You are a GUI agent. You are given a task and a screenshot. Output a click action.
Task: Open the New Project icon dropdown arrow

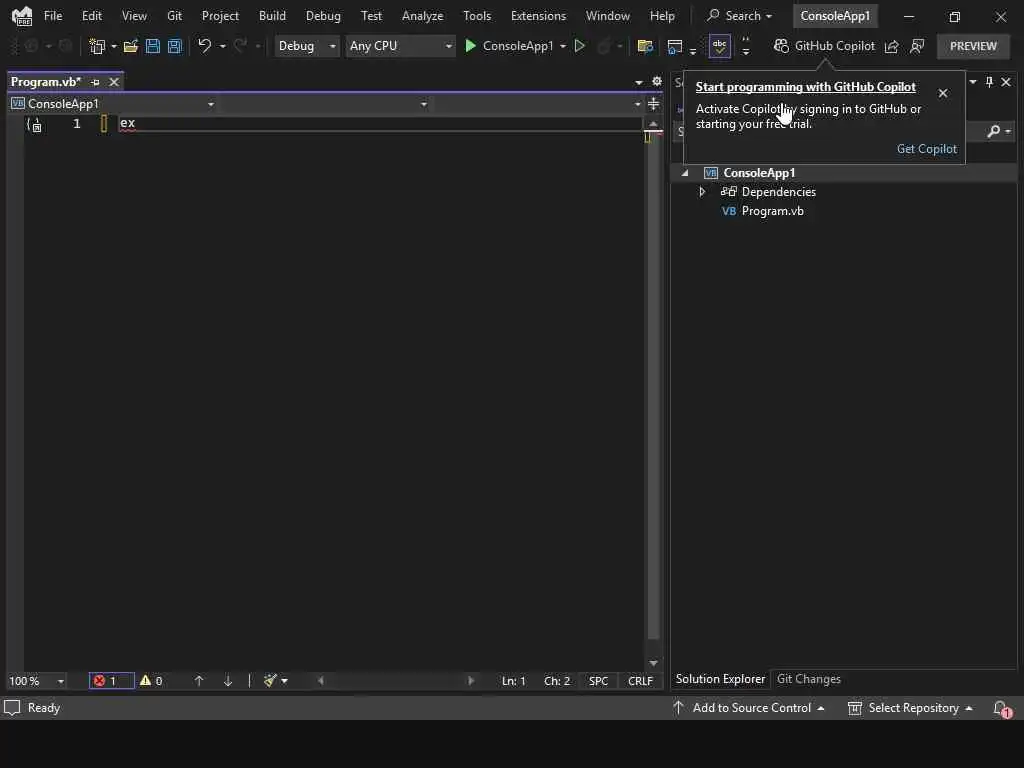(114, 46)
